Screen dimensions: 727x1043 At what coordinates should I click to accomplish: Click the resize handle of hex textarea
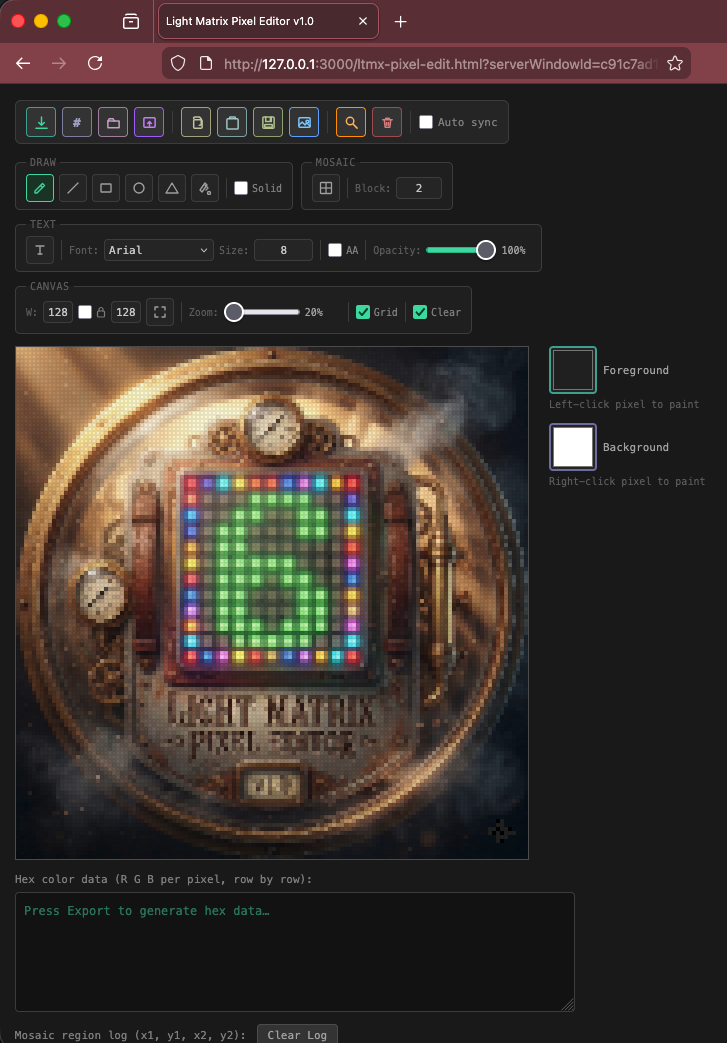click(x=568, y=1005)
